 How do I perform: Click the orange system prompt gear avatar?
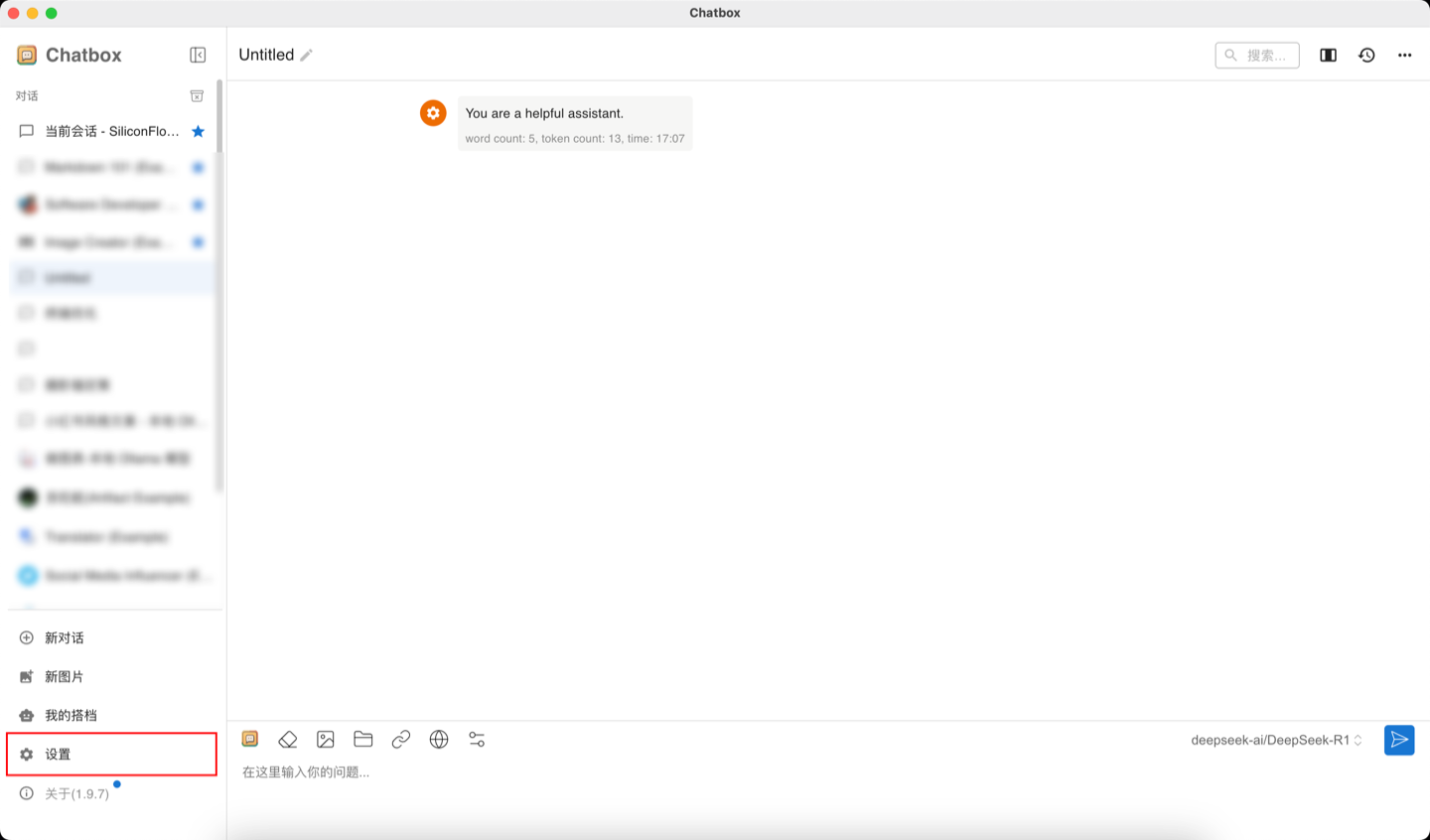point(433,113)
